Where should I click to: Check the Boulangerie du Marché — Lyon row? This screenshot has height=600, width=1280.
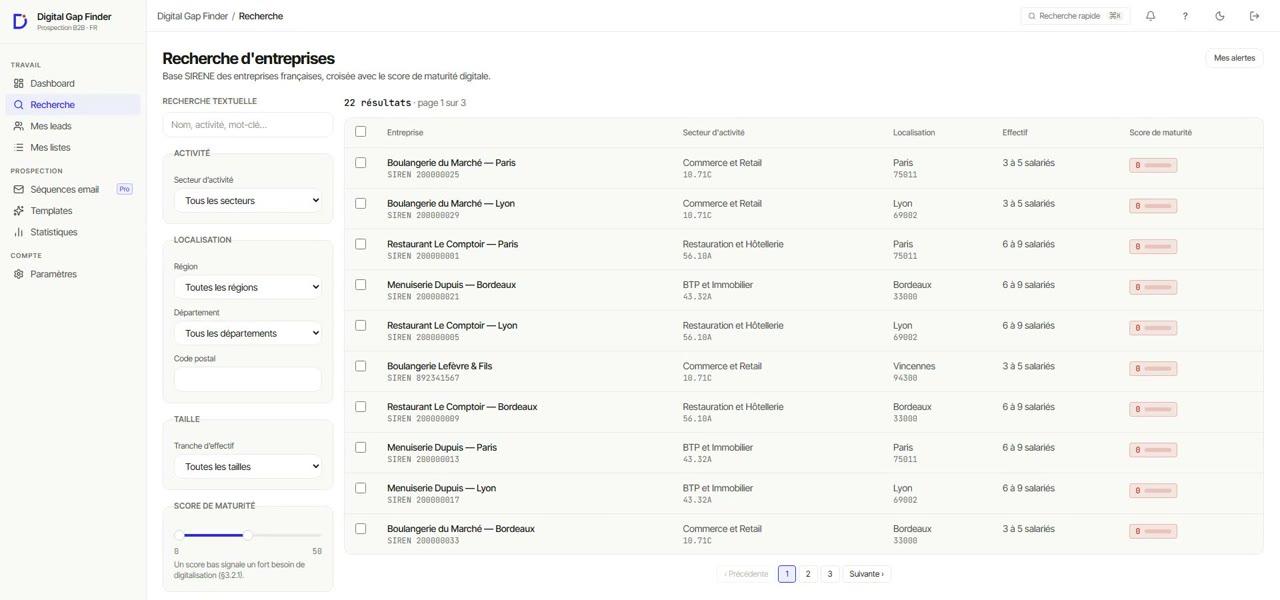361,203
